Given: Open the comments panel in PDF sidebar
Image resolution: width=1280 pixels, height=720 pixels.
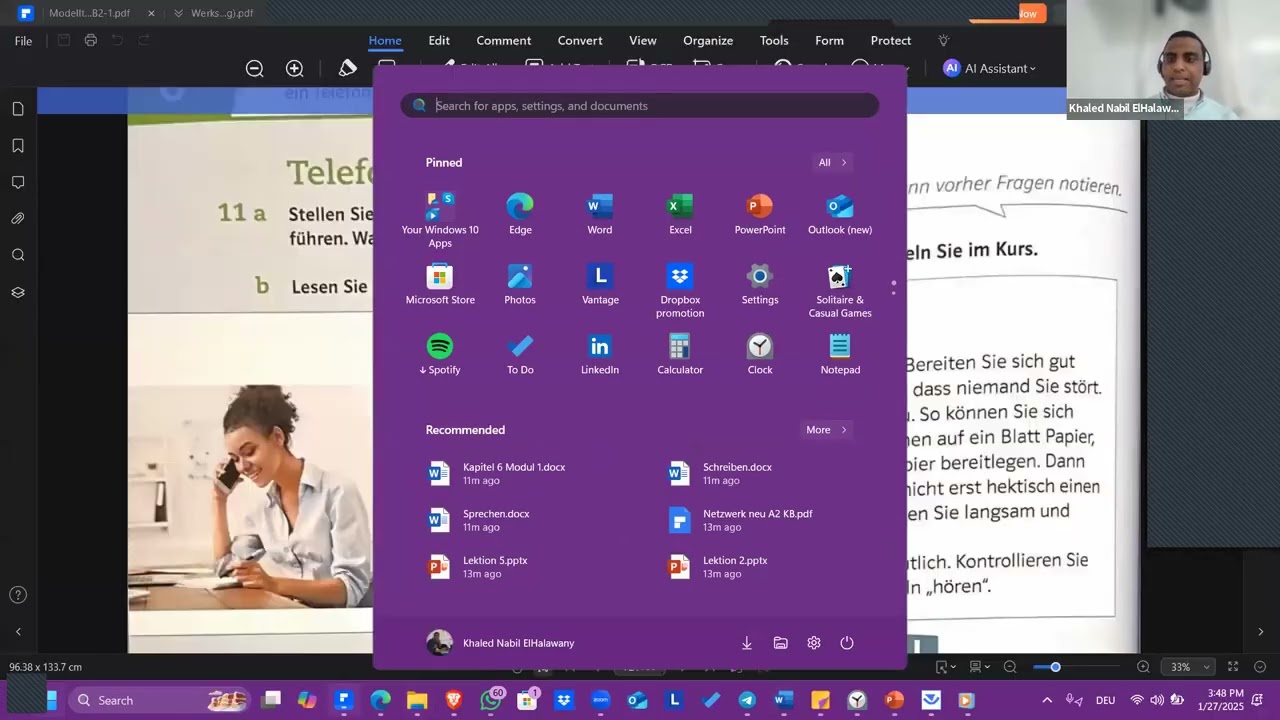Looking at the screenshot, I should pos(18,182).
